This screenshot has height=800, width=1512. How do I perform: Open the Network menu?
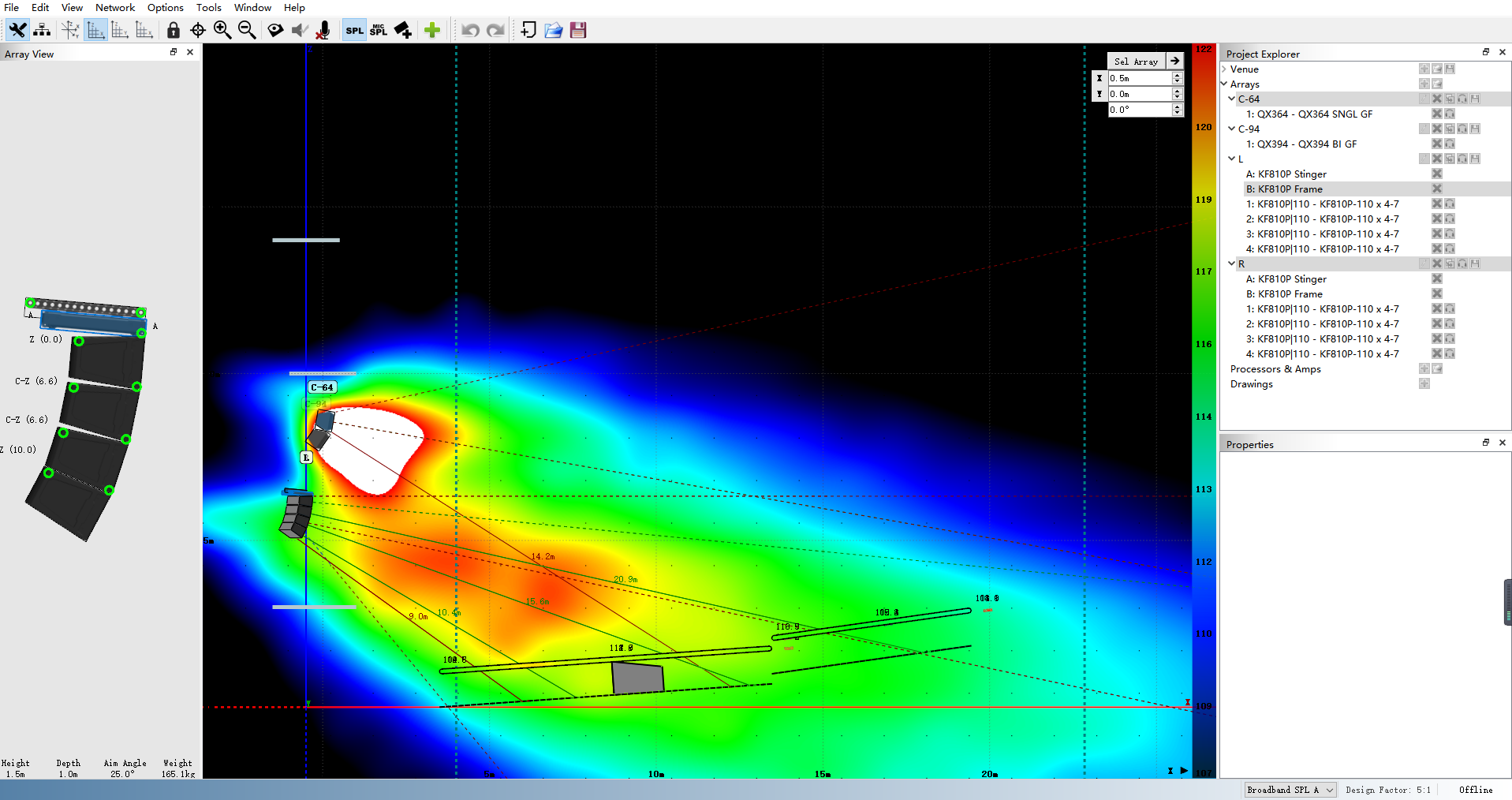115,7
